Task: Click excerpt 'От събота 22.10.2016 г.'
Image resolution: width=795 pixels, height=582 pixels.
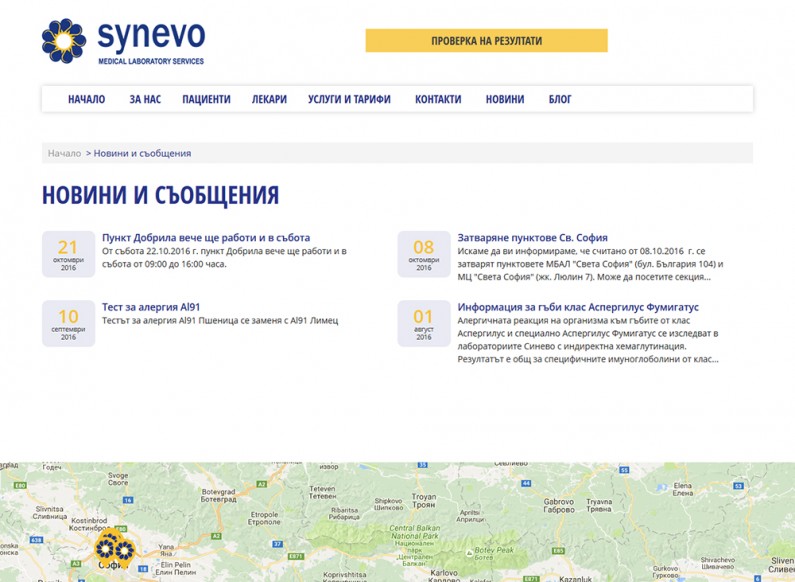Action: (224, 258)
